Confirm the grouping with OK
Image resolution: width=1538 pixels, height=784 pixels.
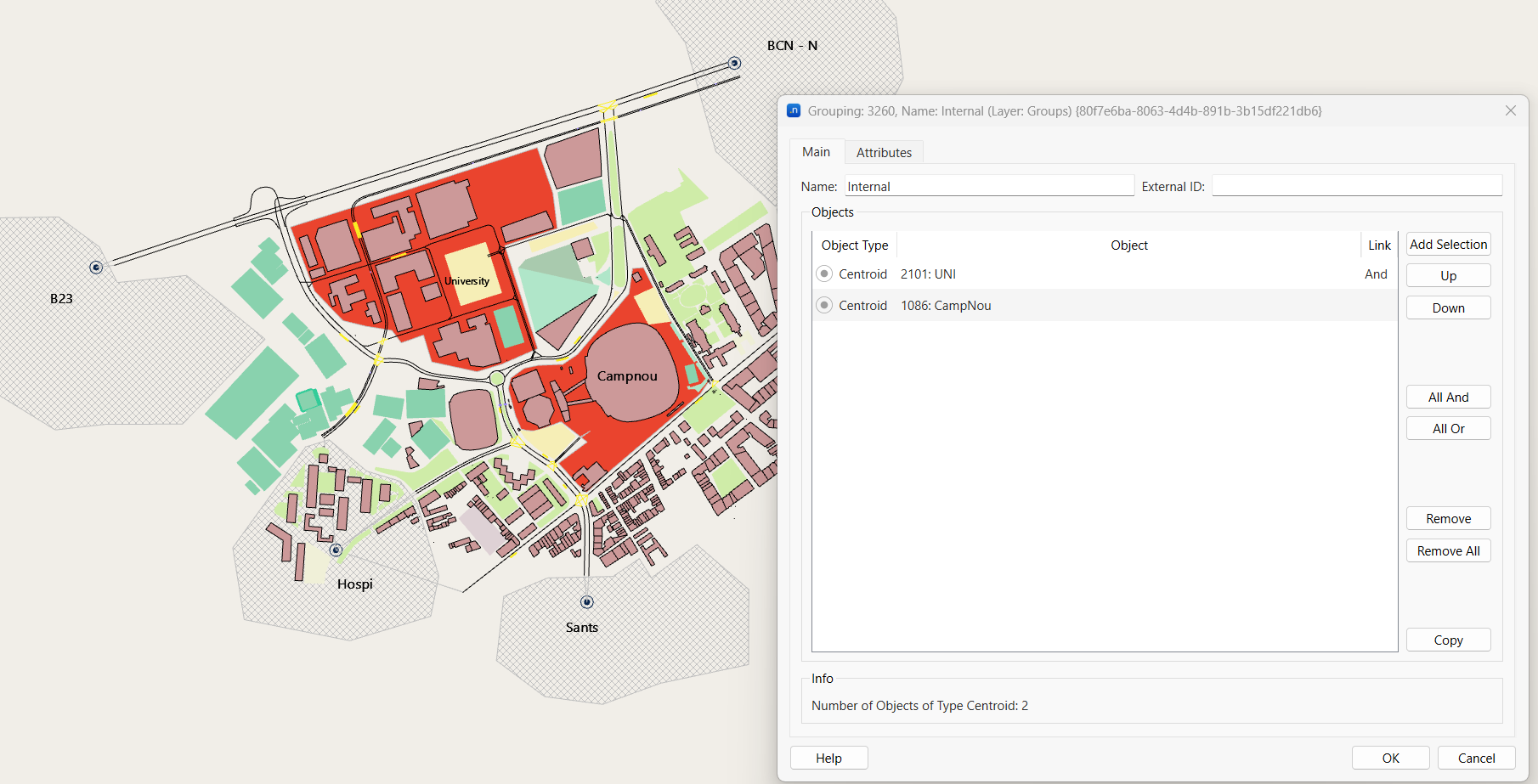click(x=1390, y=758)
